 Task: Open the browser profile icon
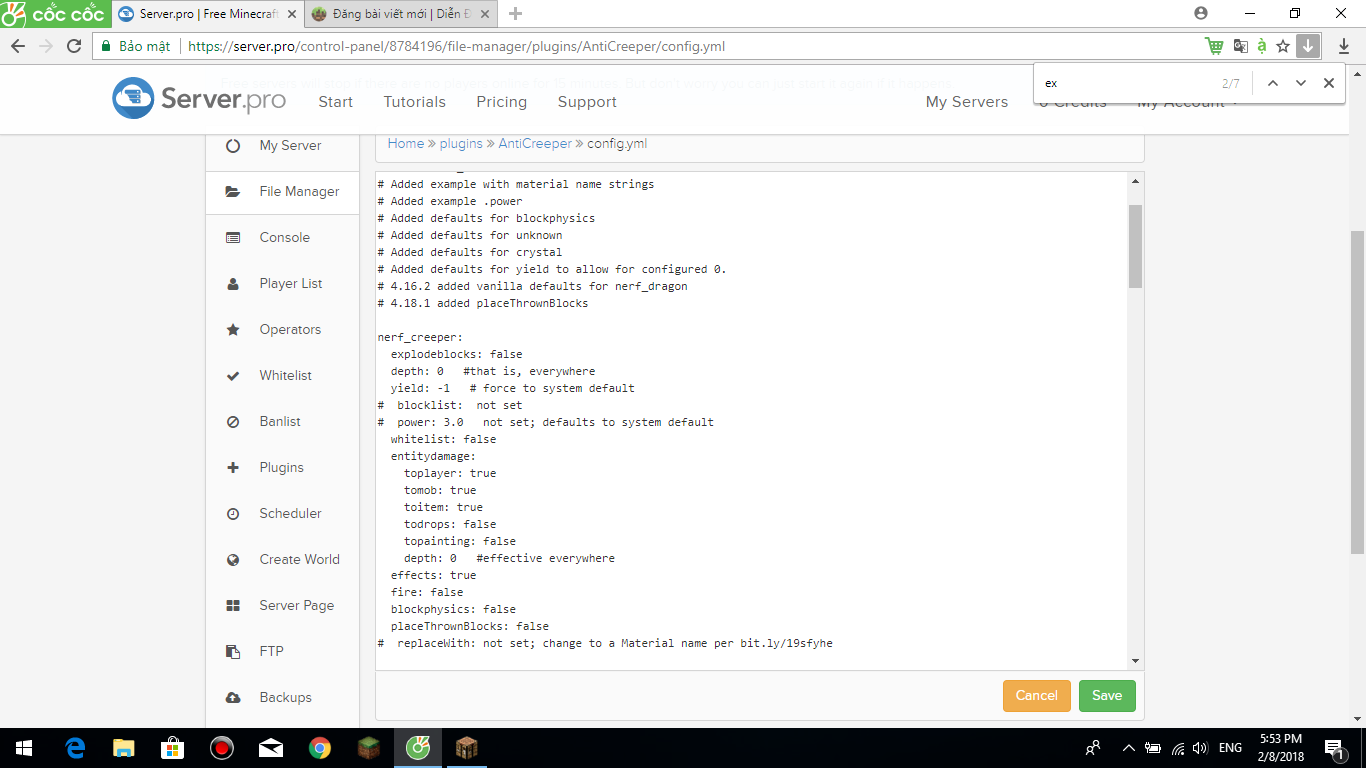coord(1200,13)
